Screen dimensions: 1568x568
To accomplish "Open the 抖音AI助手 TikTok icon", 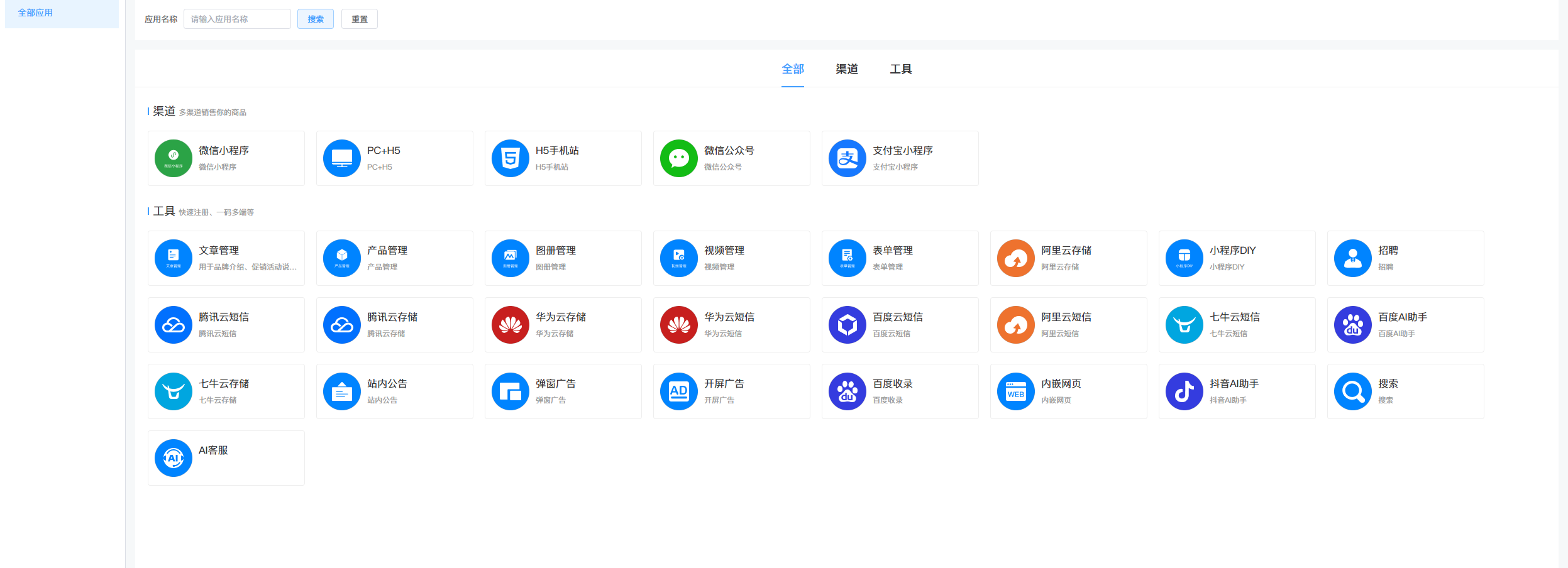I will [1184, 391].
